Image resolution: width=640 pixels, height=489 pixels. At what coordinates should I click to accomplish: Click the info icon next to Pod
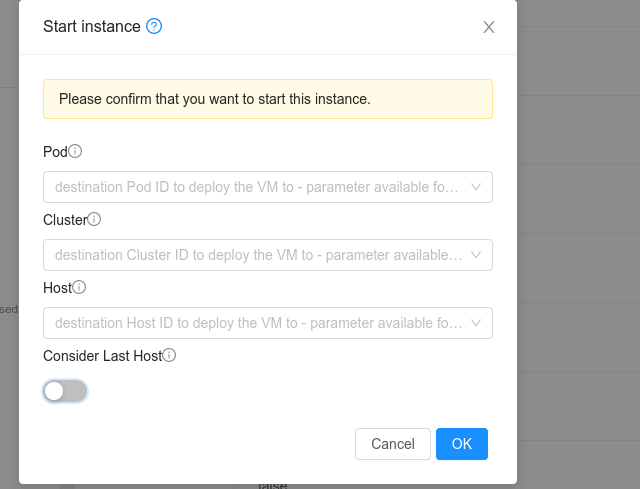coord(75,151)
